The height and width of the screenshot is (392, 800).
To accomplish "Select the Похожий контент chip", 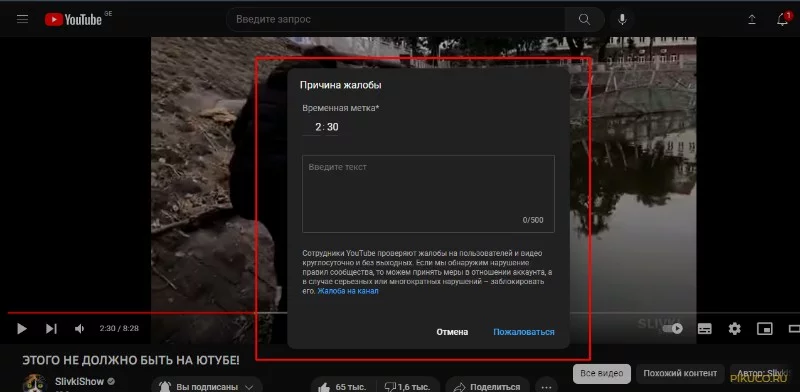I will tap(680, 373).
